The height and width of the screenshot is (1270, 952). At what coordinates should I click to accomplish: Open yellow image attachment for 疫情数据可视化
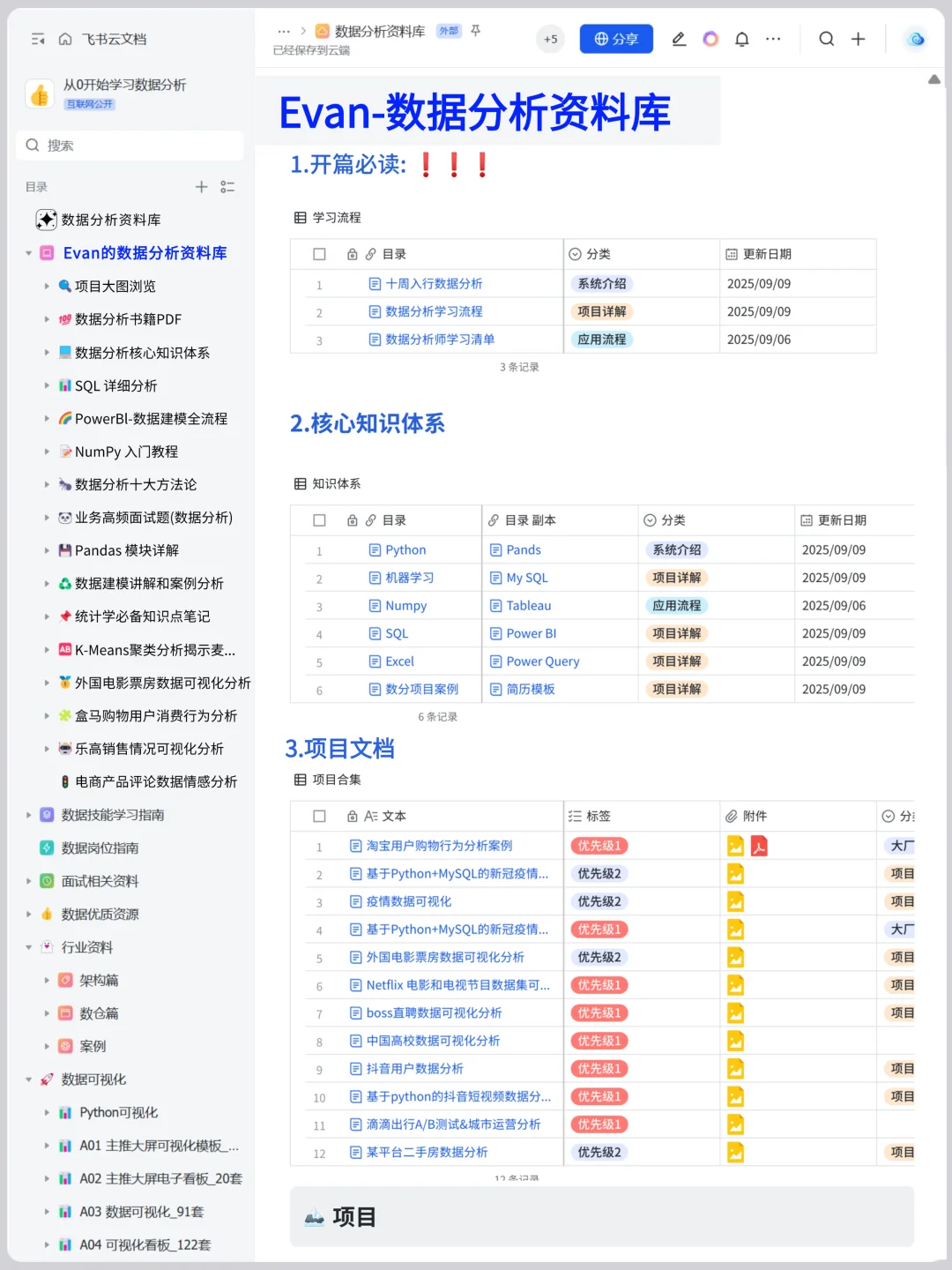click(735, 901)
